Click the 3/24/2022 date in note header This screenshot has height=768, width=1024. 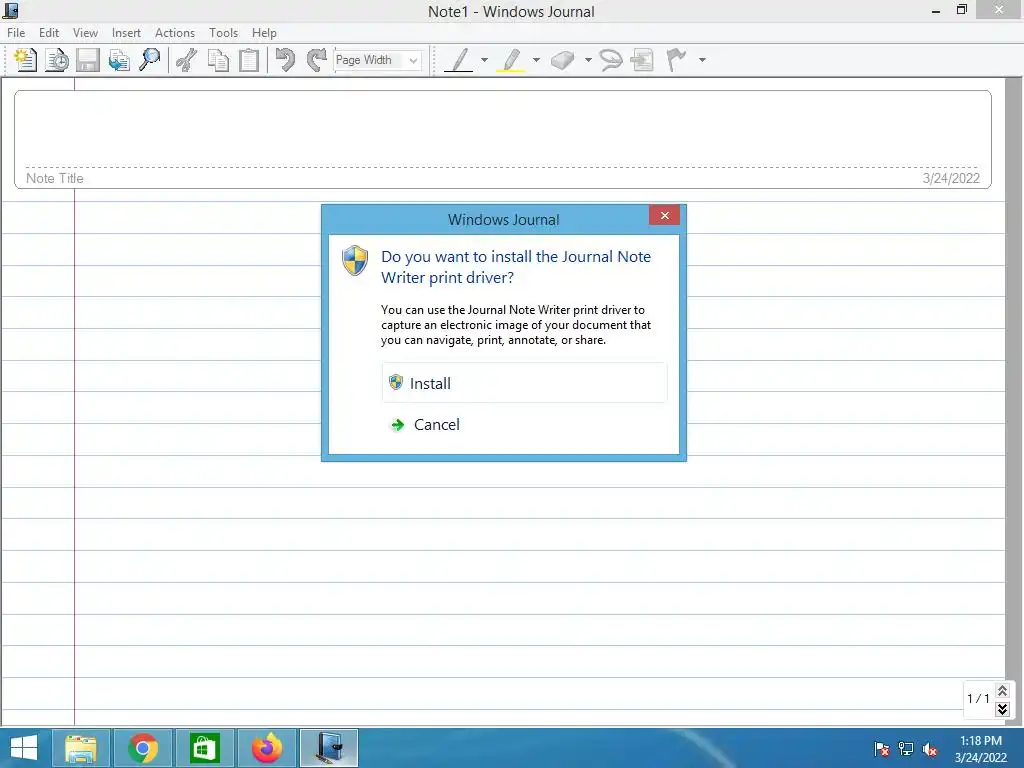951,178
